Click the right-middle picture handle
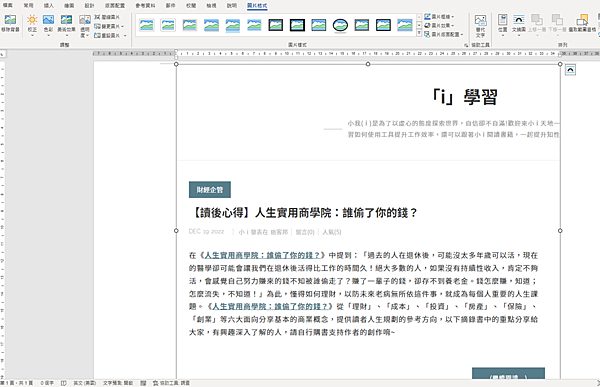This screenshot has height=387, width=600. click(560, 231)
